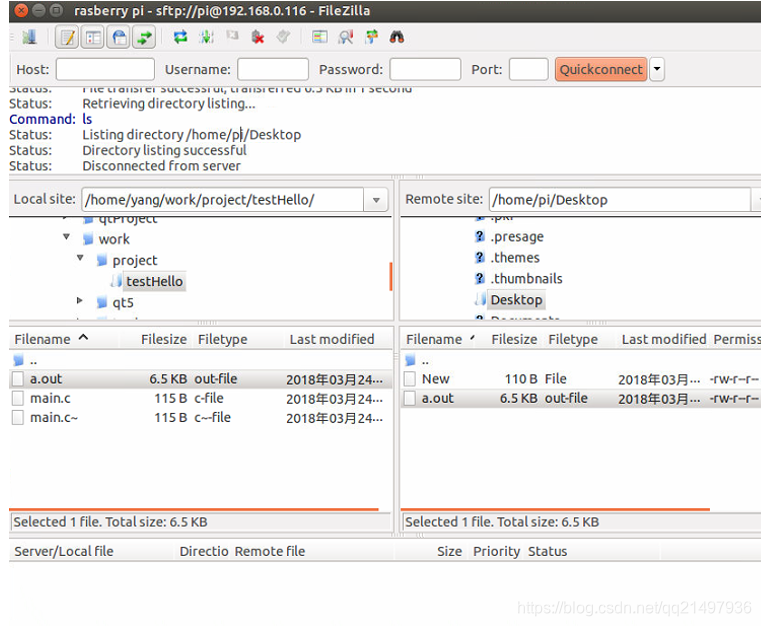Toggle the remote directory tree display
The height and width of the screenshot is (626, 761).
pos(118,37)
